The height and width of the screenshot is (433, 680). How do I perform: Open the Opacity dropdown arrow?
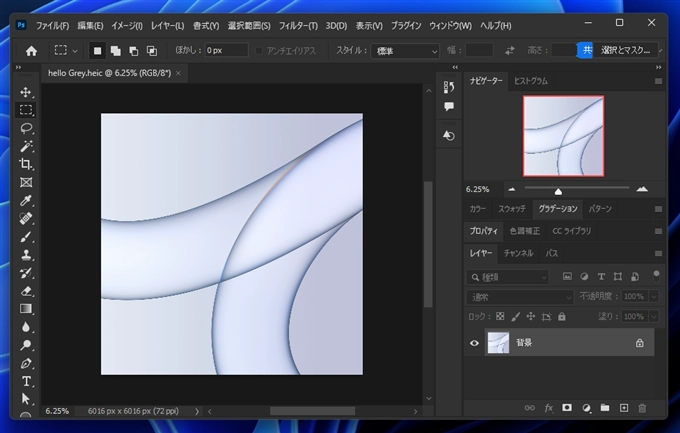point(654,296)
